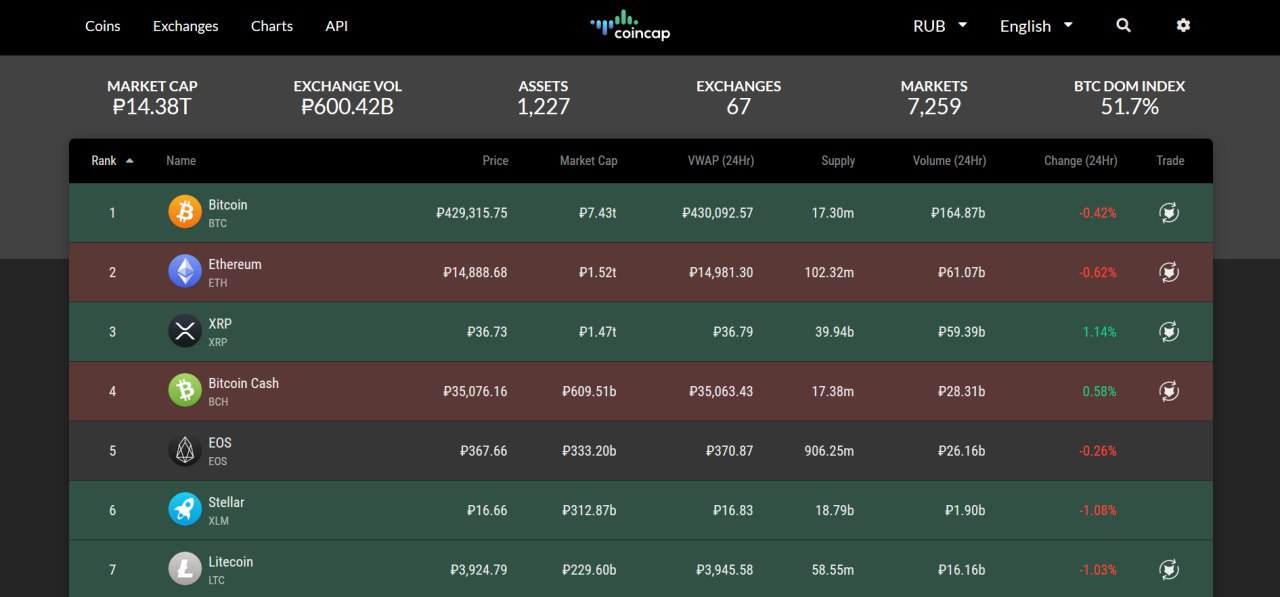Click the Bitcoin Cash coin icon
This screenshot has height=597, width=1280.
point(185,391)
